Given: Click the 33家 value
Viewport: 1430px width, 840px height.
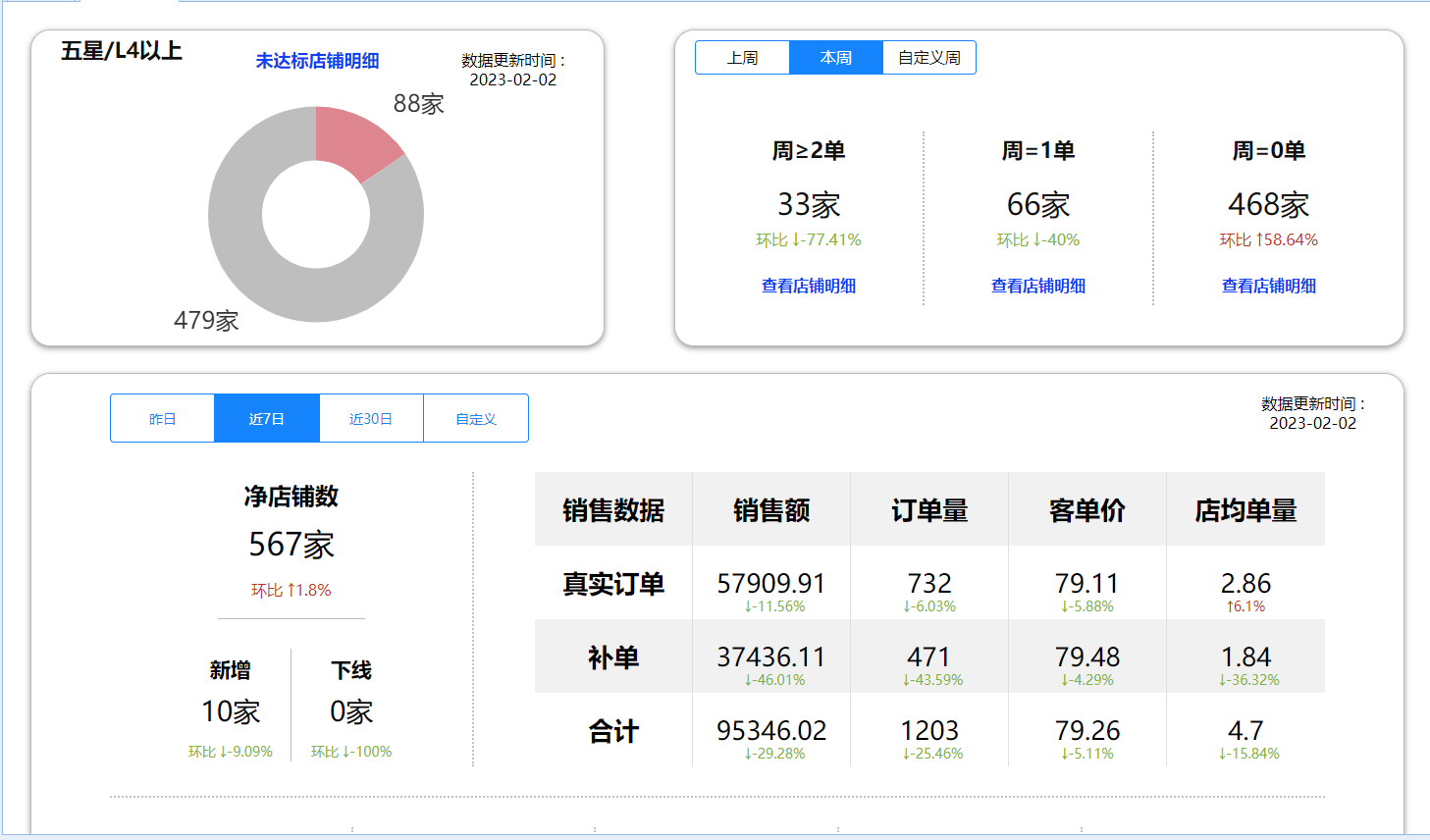Looking at the screenshot, I should pos(809,204).
